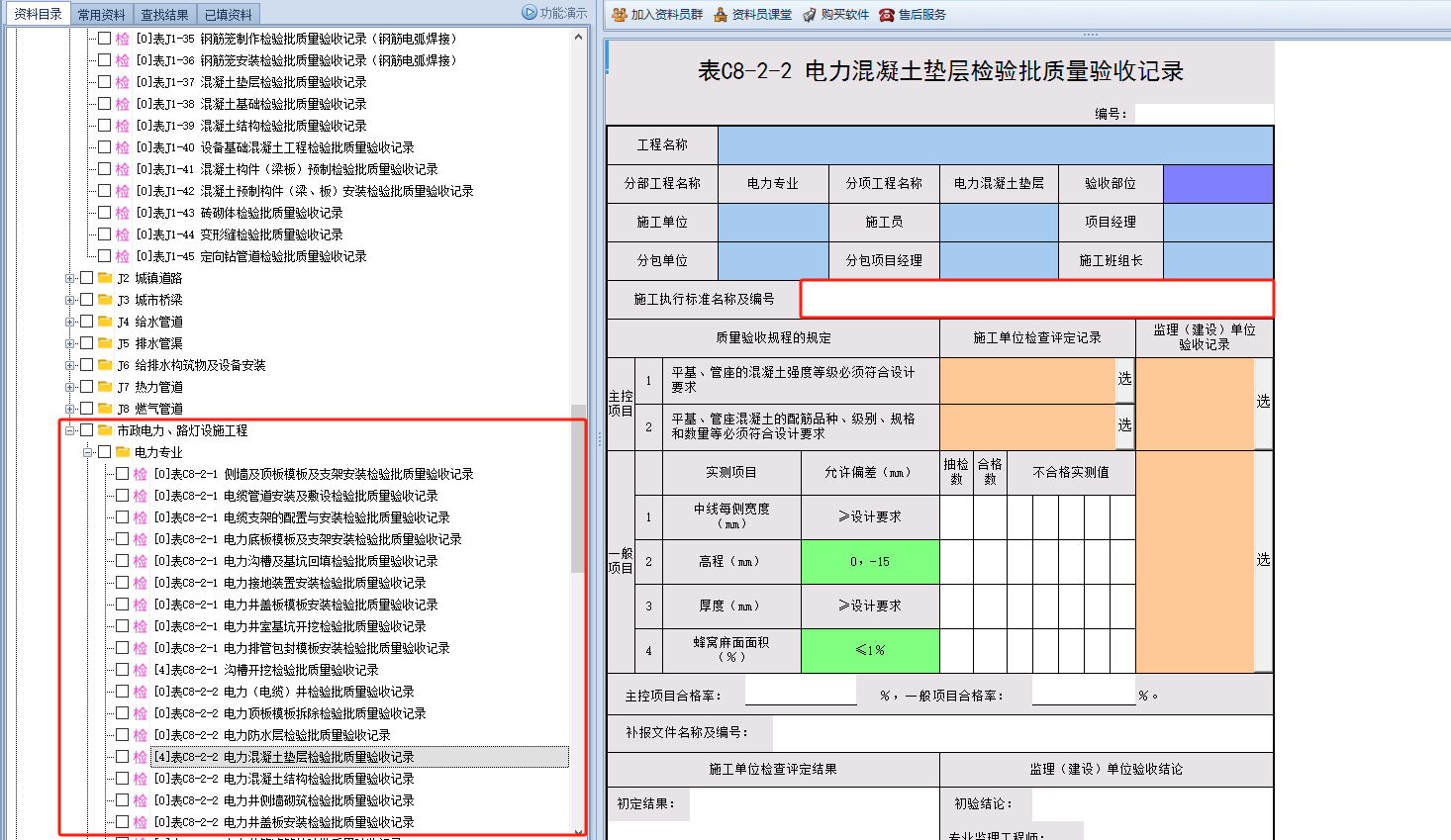The image size is (1451, 840).
Task: Click the folder icon of 市政电力、路灯设施工程
Action: [105, 430]
